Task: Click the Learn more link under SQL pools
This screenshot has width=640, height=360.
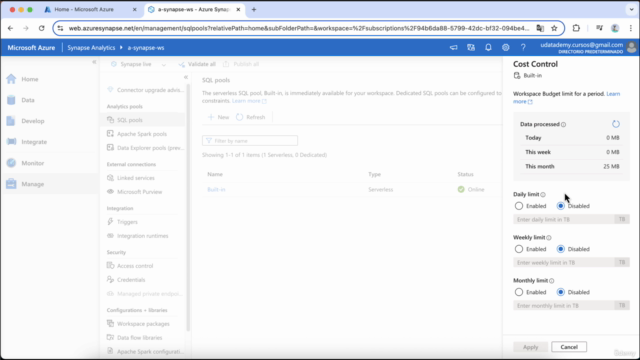Action: (x=249, y=101)
